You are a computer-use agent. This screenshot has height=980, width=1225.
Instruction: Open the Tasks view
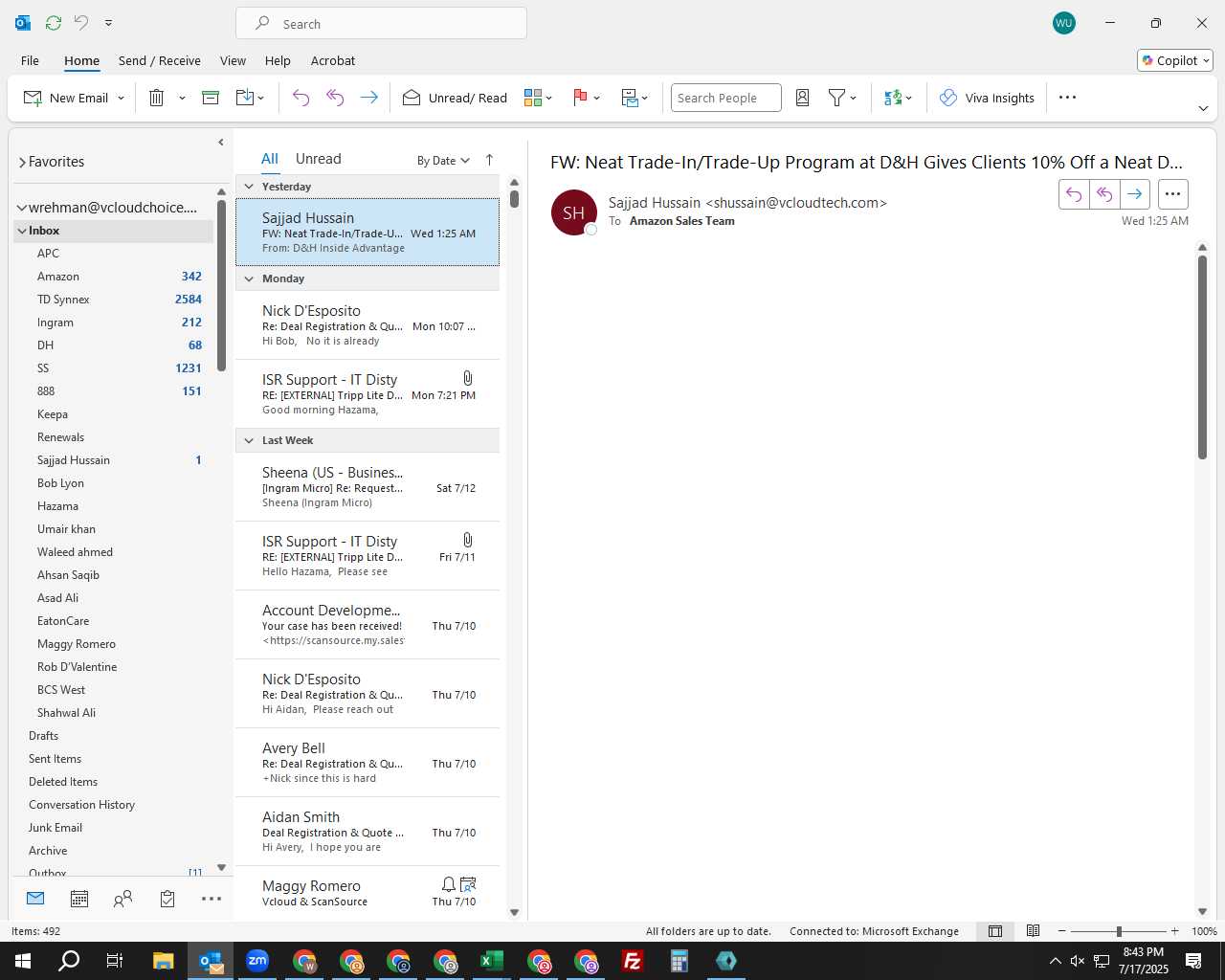pos(167,899)
